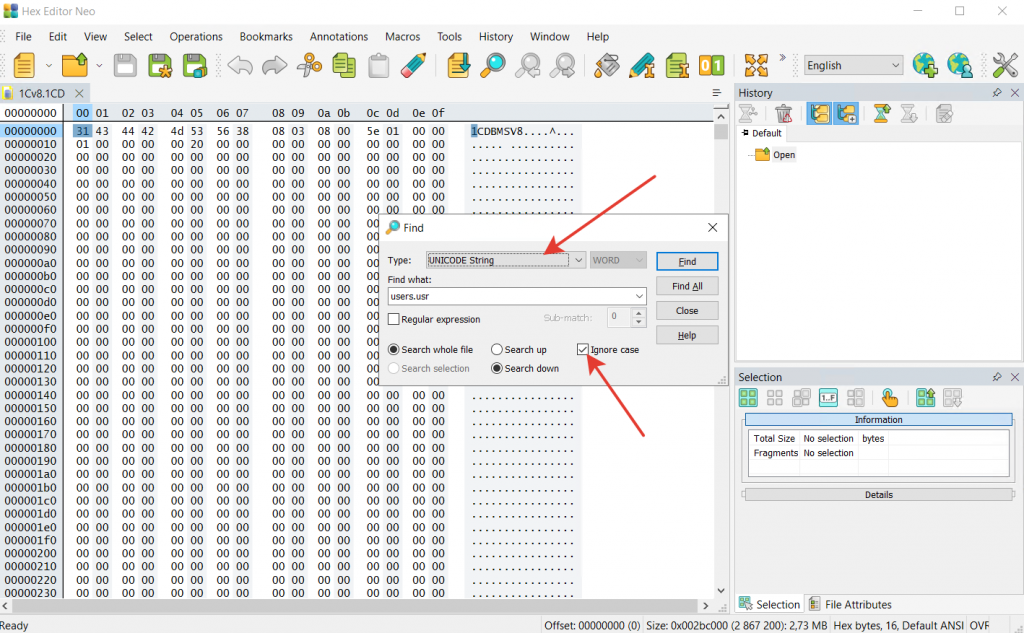Image resolution: width=1024 pixels, height=633 pixels.
Task: Click the wrench and screwdriver settings icon
Action: pyautogui.click(x=1004, y=65)
